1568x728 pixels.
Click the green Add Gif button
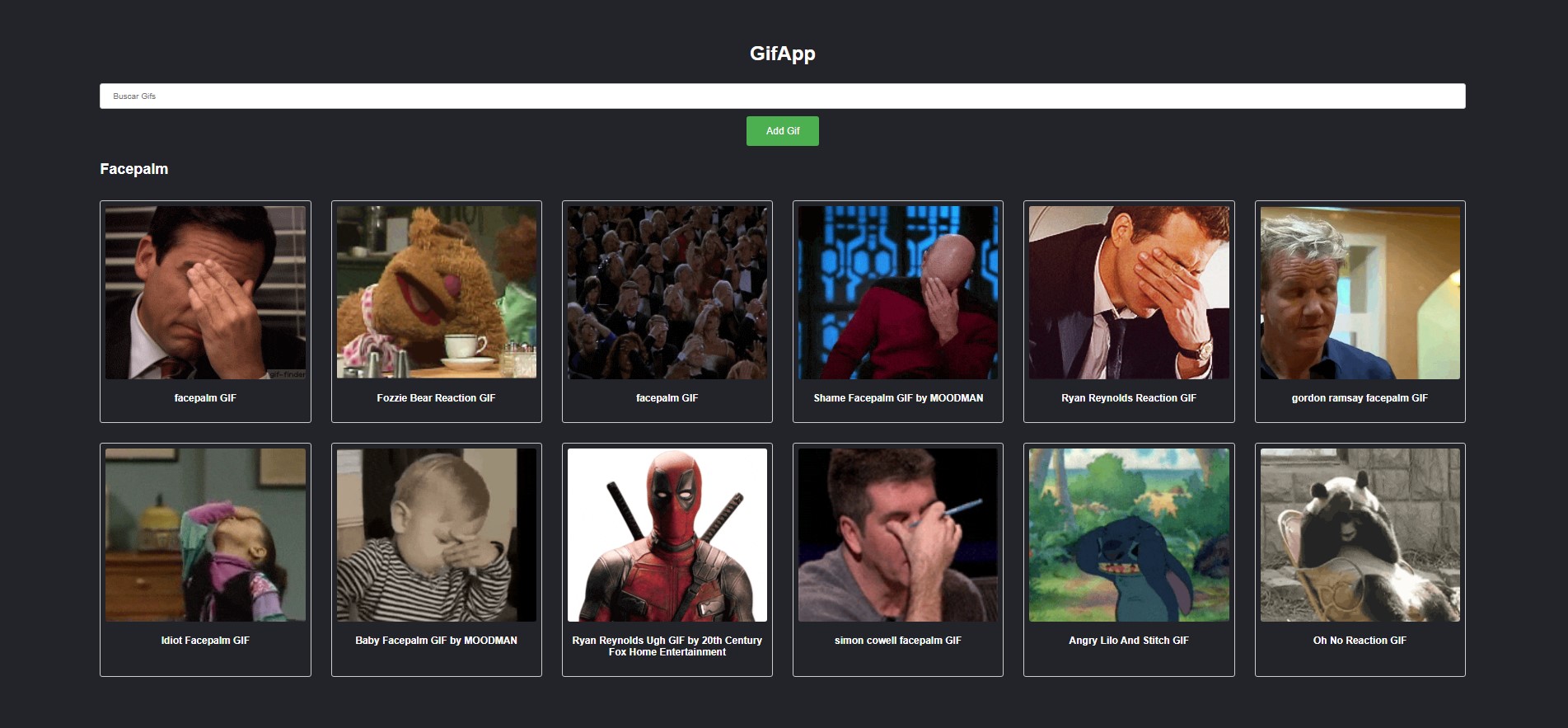782,131
